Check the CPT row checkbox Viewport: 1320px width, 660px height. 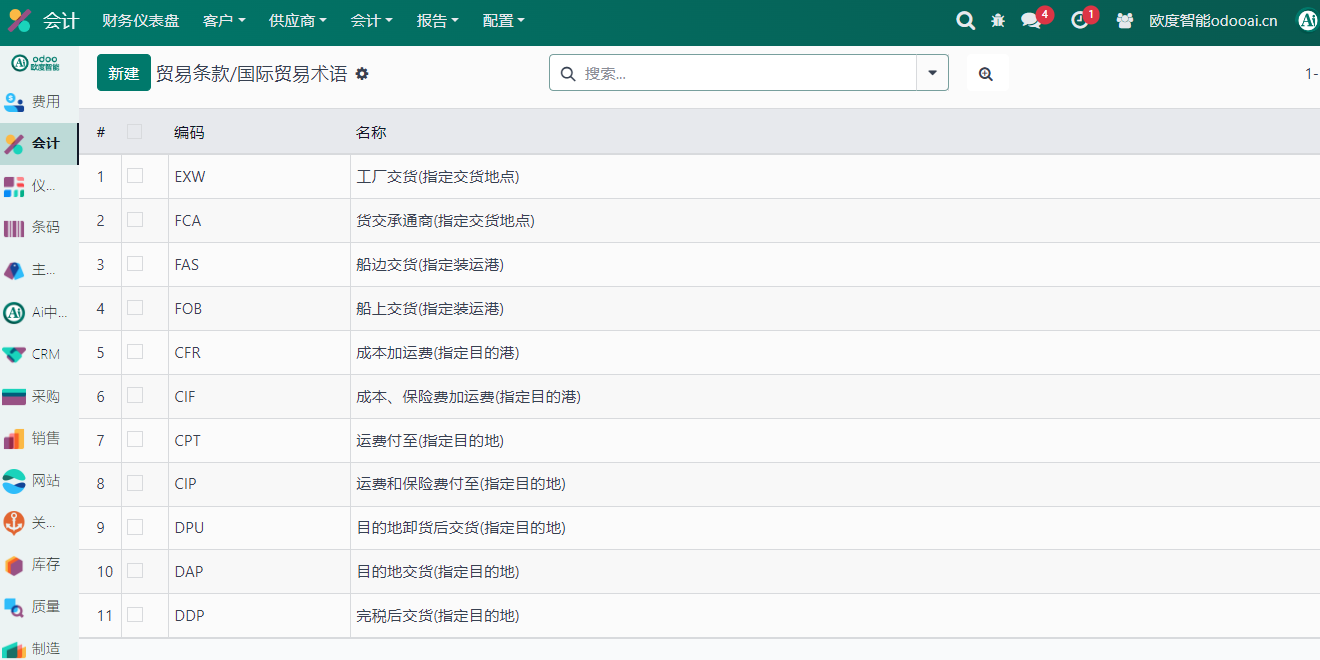click(x=135, y=439)
